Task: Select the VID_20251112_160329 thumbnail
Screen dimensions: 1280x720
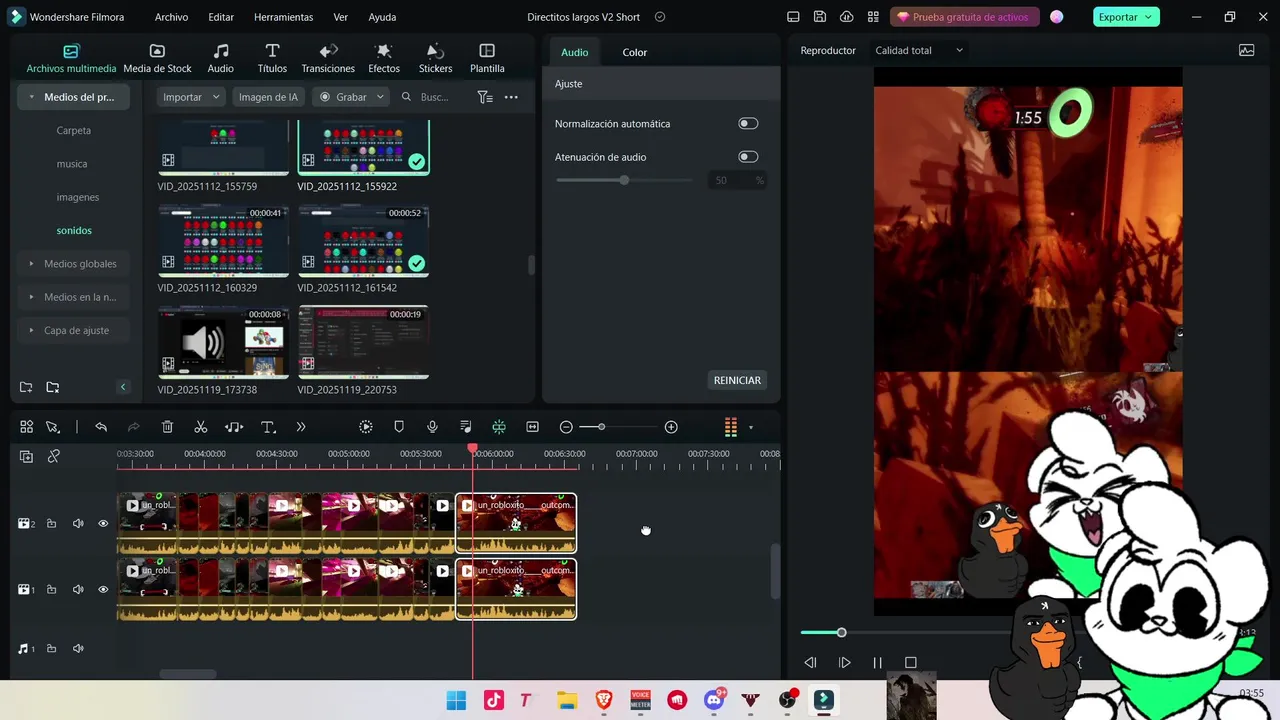Action: click(x=223, y=241)
